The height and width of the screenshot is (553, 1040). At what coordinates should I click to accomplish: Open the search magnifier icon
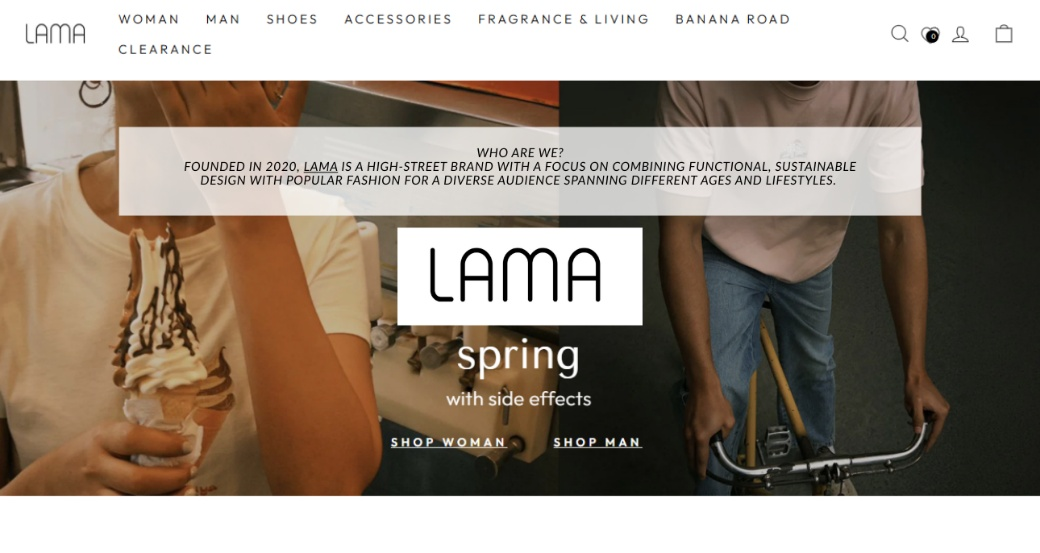[x=899, y=33]
